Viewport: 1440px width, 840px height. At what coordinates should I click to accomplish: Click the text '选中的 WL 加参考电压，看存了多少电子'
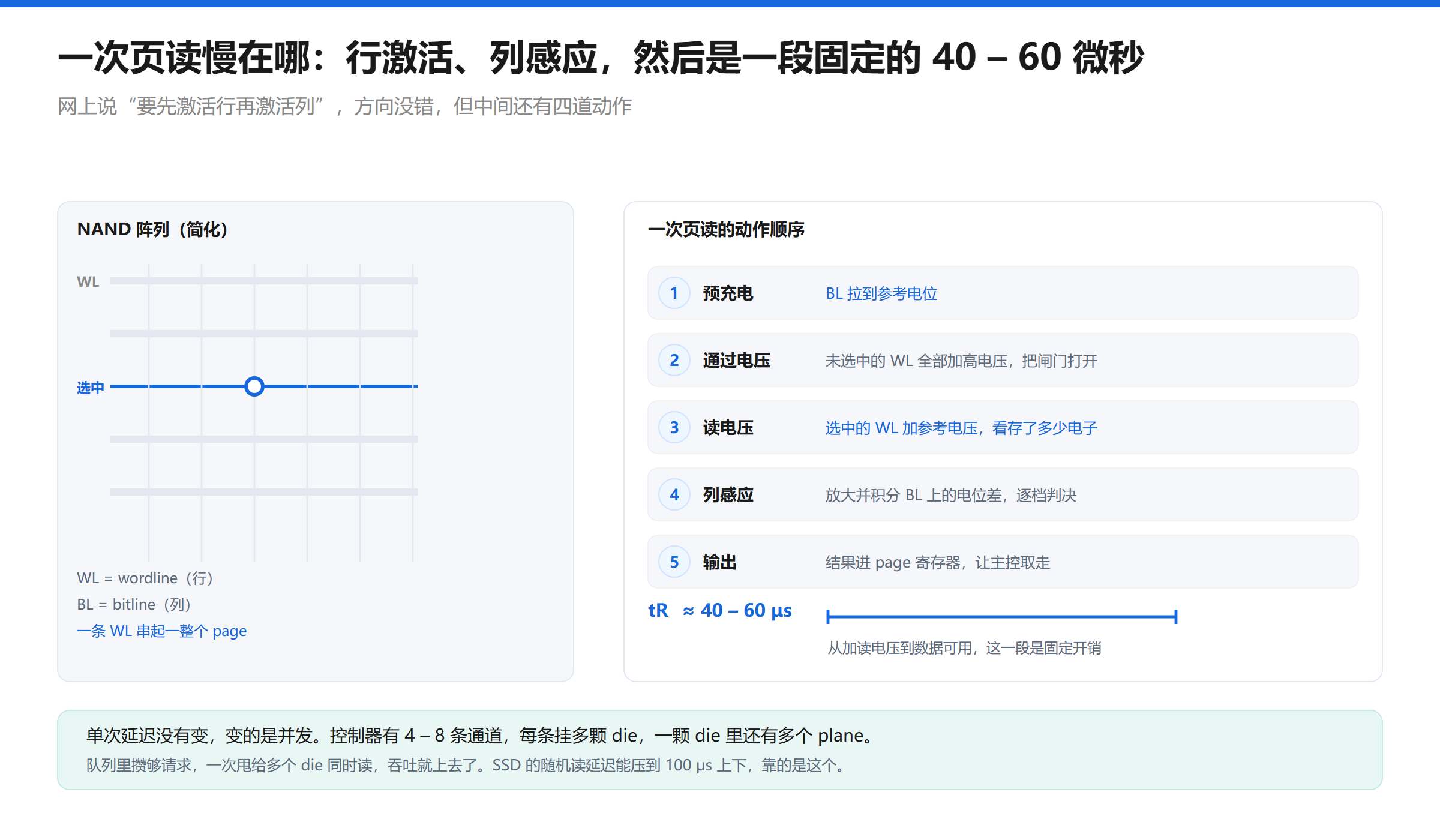click(961, 428)
